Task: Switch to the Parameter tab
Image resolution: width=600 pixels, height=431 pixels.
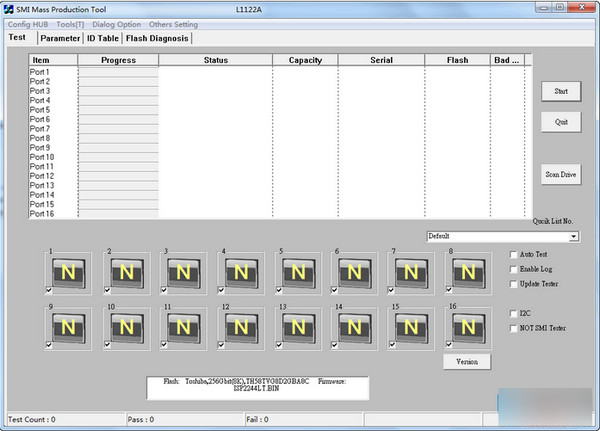Action: tap(60, 39)
